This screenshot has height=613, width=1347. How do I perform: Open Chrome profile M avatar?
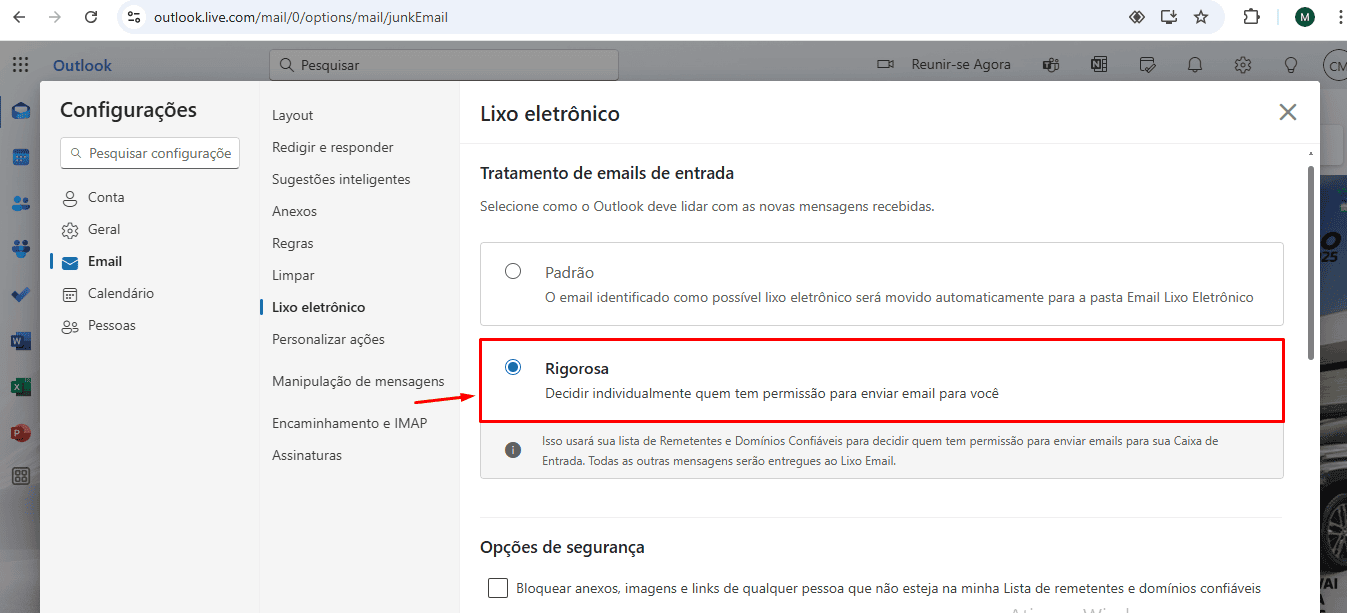coord(1304,17)
